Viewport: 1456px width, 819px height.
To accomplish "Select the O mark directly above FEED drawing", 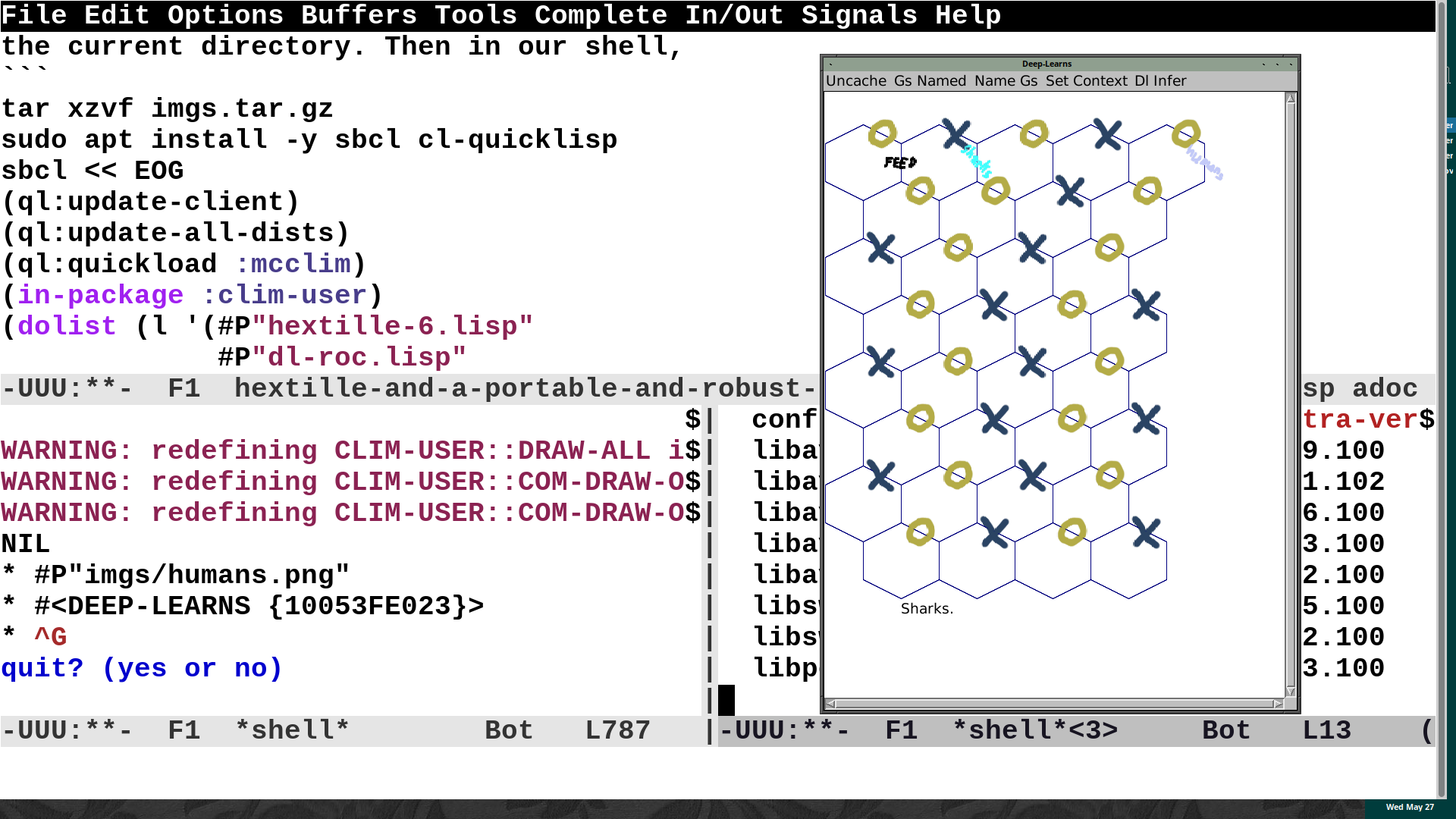I will click(x=882, y=133).
